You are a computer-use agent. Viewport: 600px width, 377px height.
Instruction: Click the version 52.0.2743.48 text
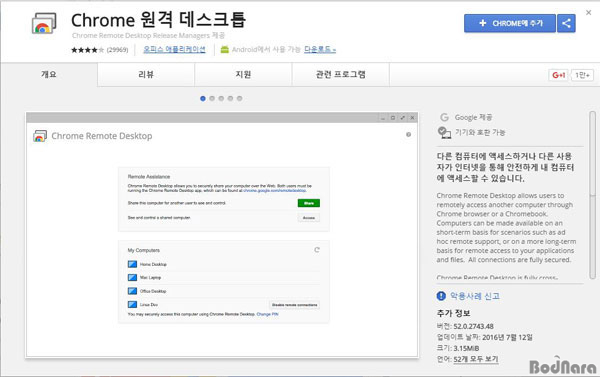pyautogui.click(x=473, y=326)
